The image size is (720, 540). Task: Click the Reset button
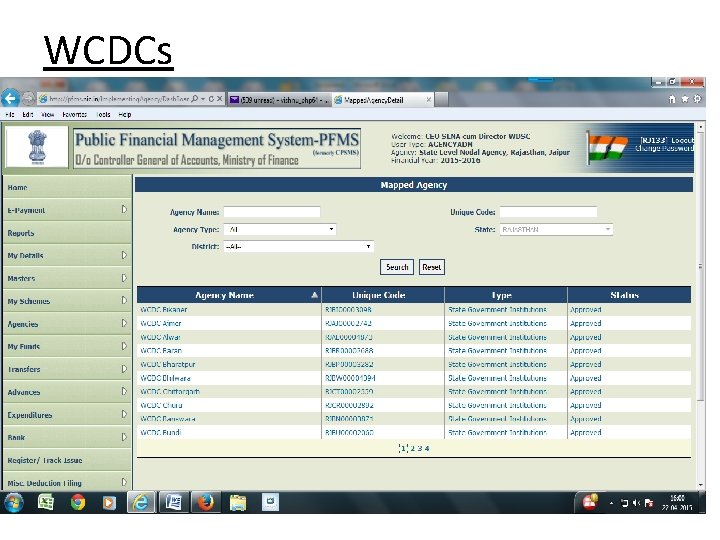[432, 267]
